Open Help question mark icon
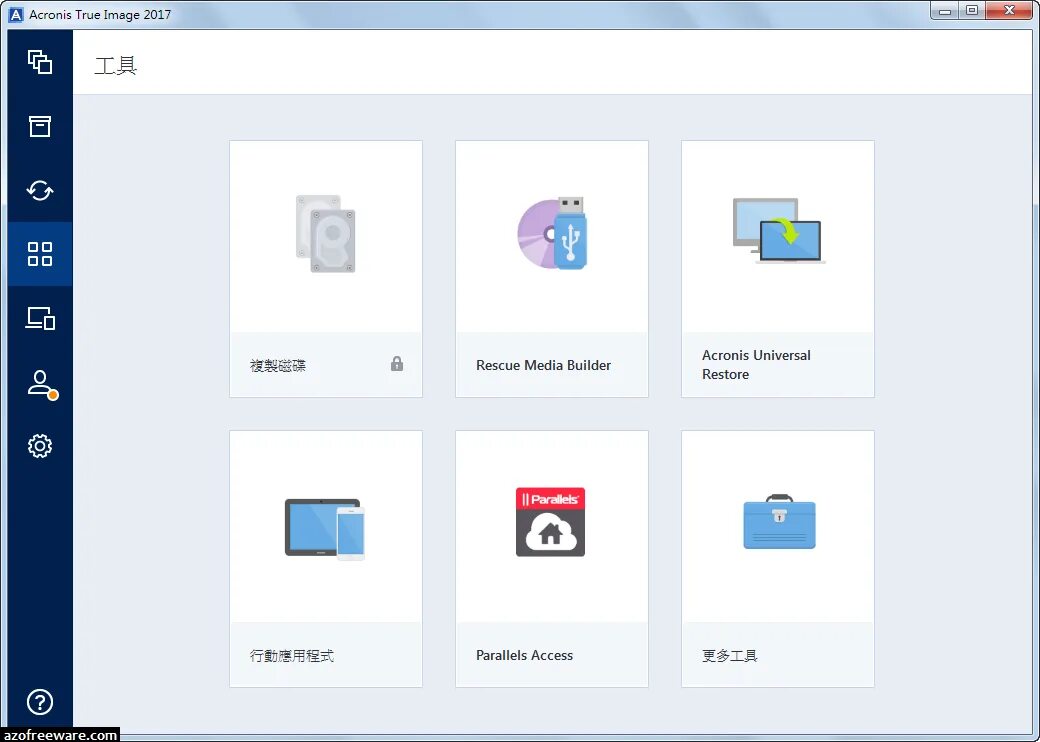Screen dimensions: 1040x742 pyautogui.click(x=40, y=702)
